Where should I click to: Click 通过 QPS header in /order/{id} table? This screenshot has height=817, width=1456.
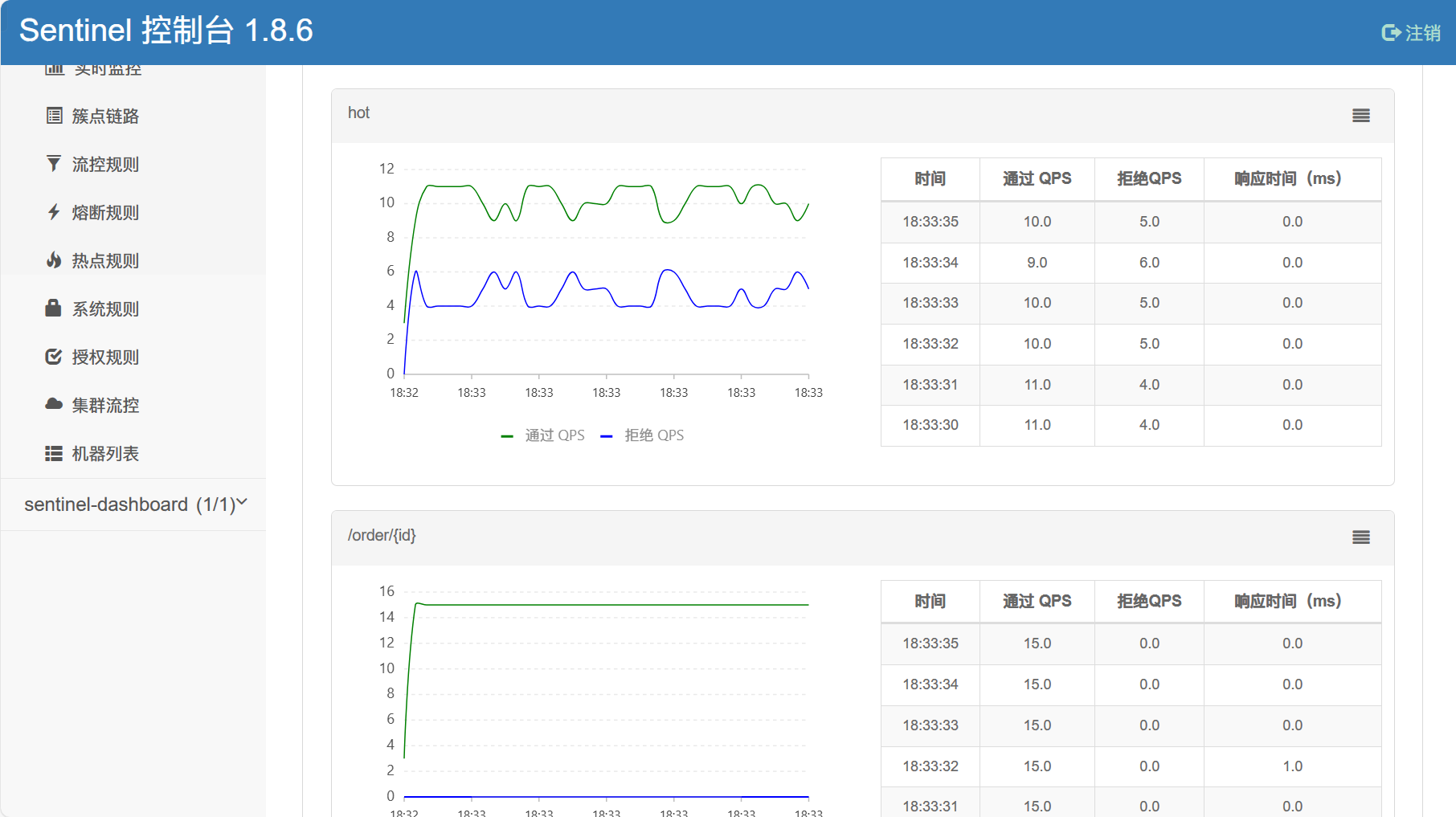[x=1037, y=601]
